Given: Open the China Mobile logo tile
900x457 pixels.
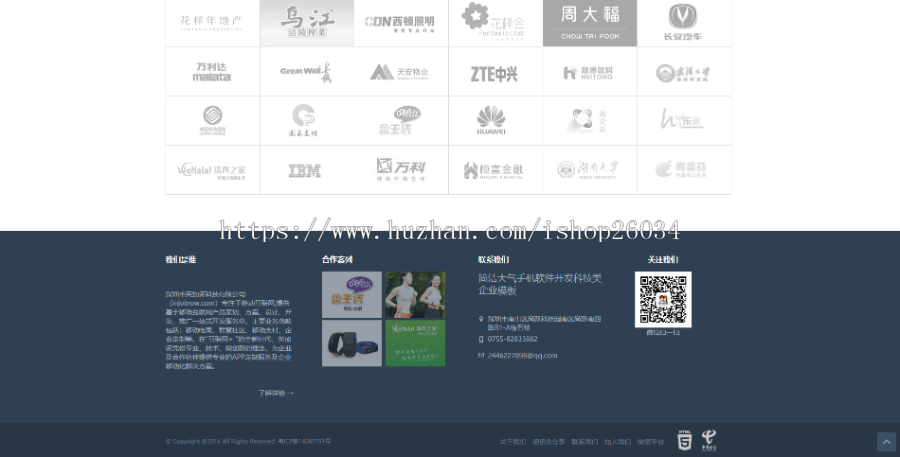Looking at the screenshot, I should pyautogui.click(x=212, y=121).
